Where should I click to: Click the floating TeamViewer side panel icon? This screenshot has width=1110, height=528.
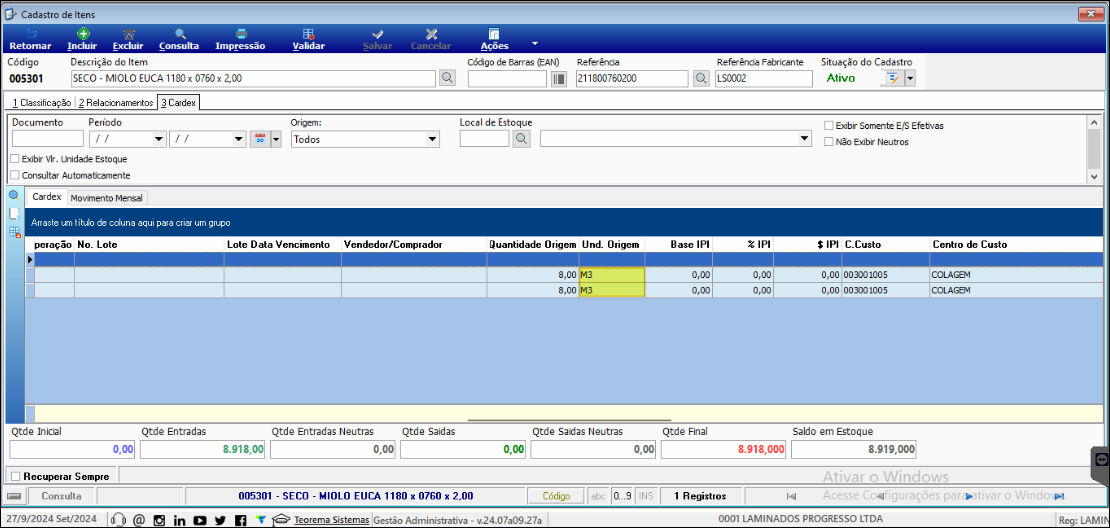click(1101, 459)
